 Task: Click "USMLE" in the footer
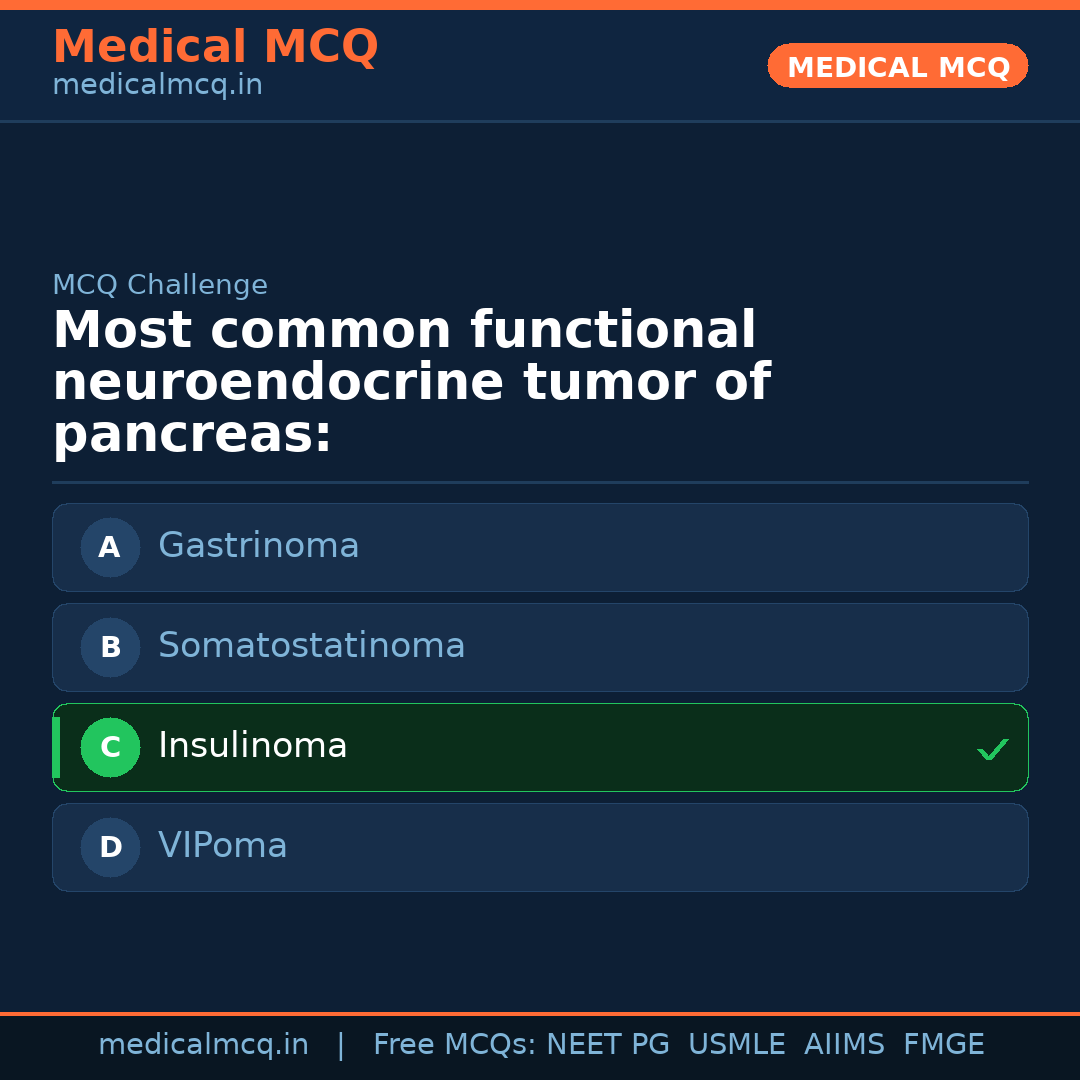point(736,1045)
